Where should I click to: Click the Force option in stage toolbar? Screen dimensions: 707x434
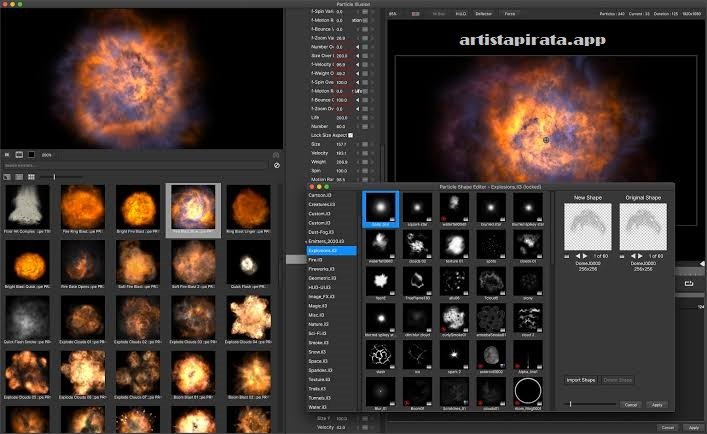click(x=510, y=14)
